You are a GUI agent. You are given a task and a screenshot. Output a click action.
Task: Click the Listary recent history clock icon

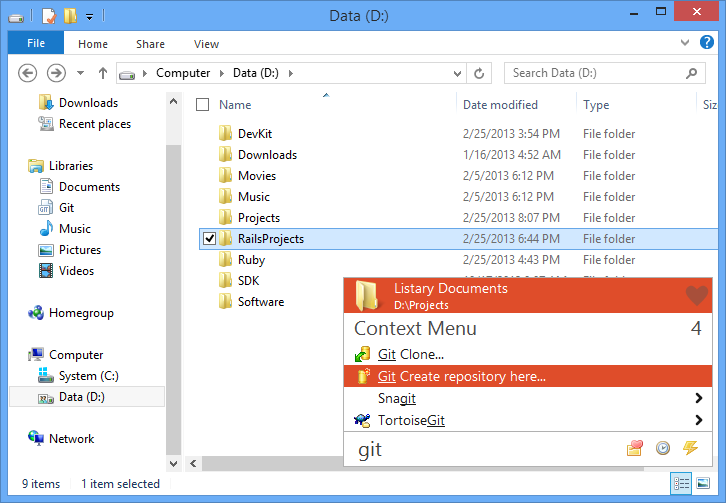coord(663,448)
